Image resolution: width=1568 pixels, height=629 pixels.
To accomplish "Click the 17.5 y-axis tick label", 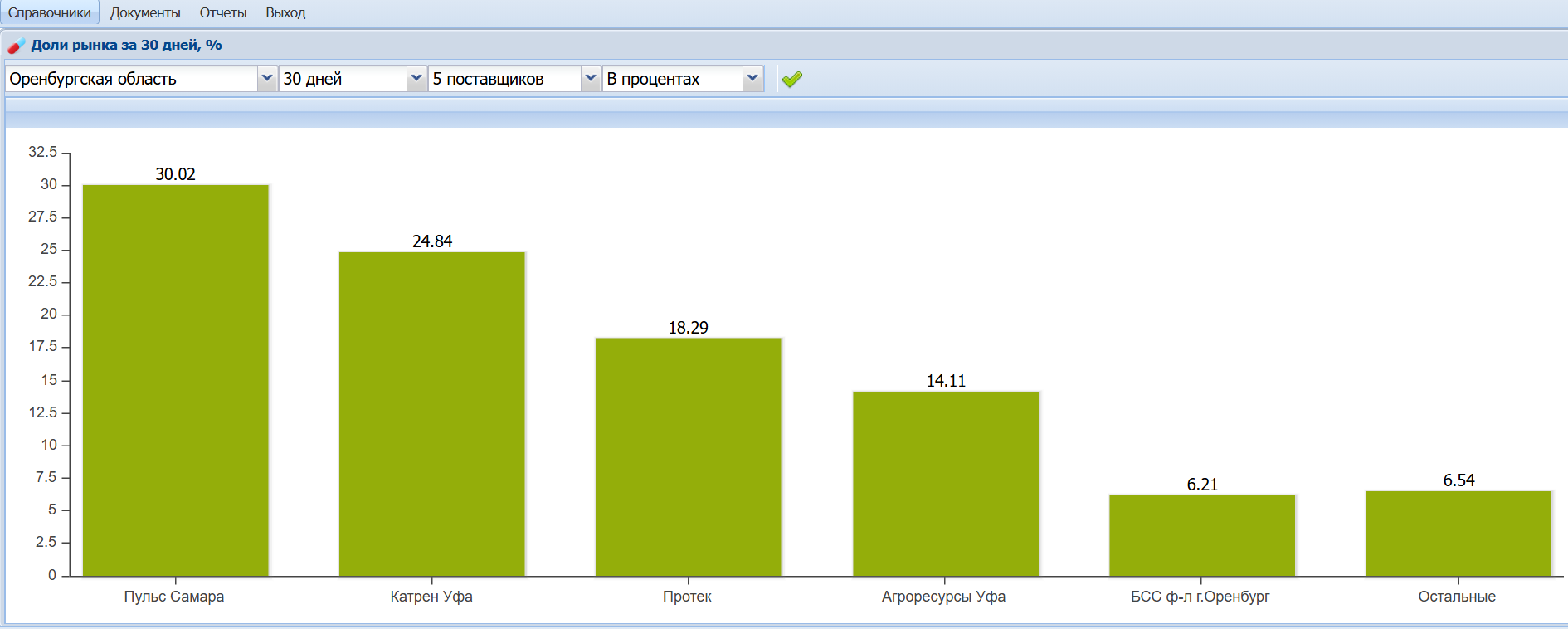I will (43, 346).
